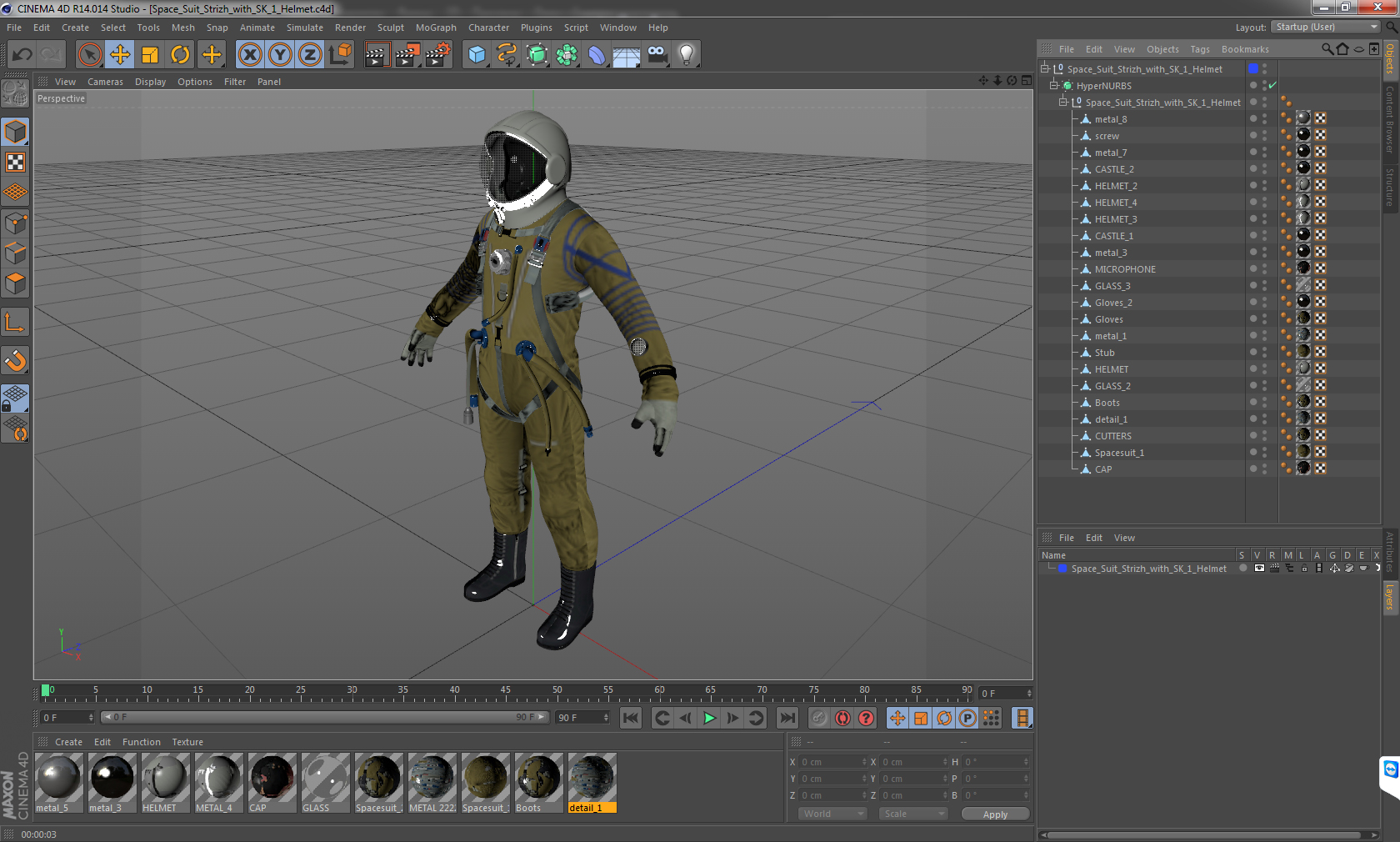Click the Play forward button
This screenshot has width=1400, height=842.
point(709,718)
